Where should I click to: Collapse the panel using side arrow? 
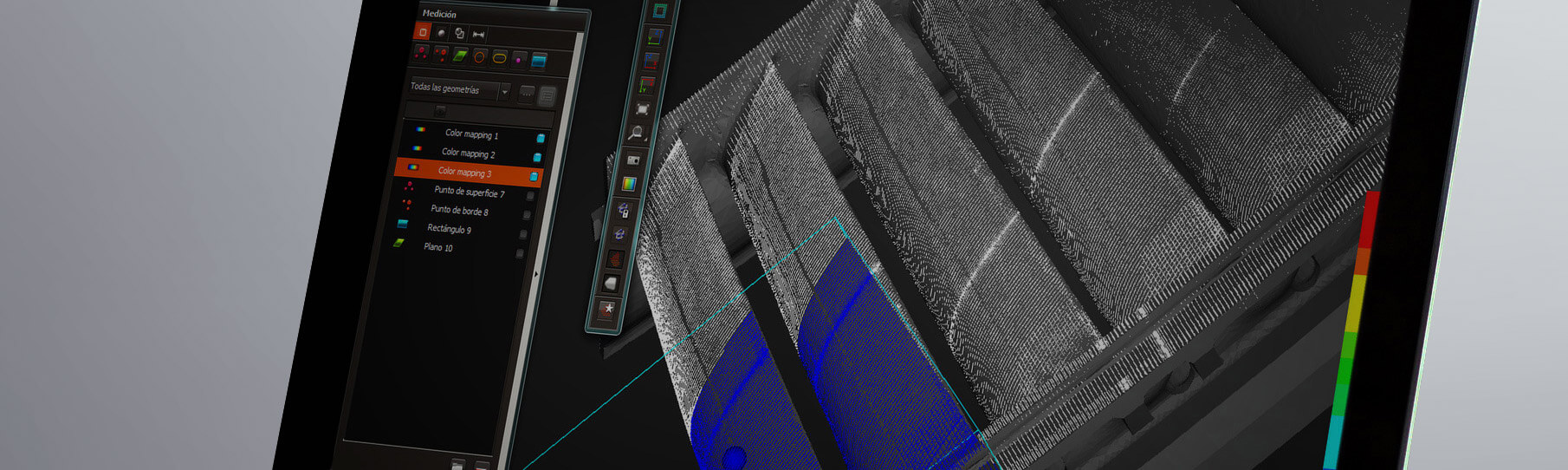(x=535, y=274)
